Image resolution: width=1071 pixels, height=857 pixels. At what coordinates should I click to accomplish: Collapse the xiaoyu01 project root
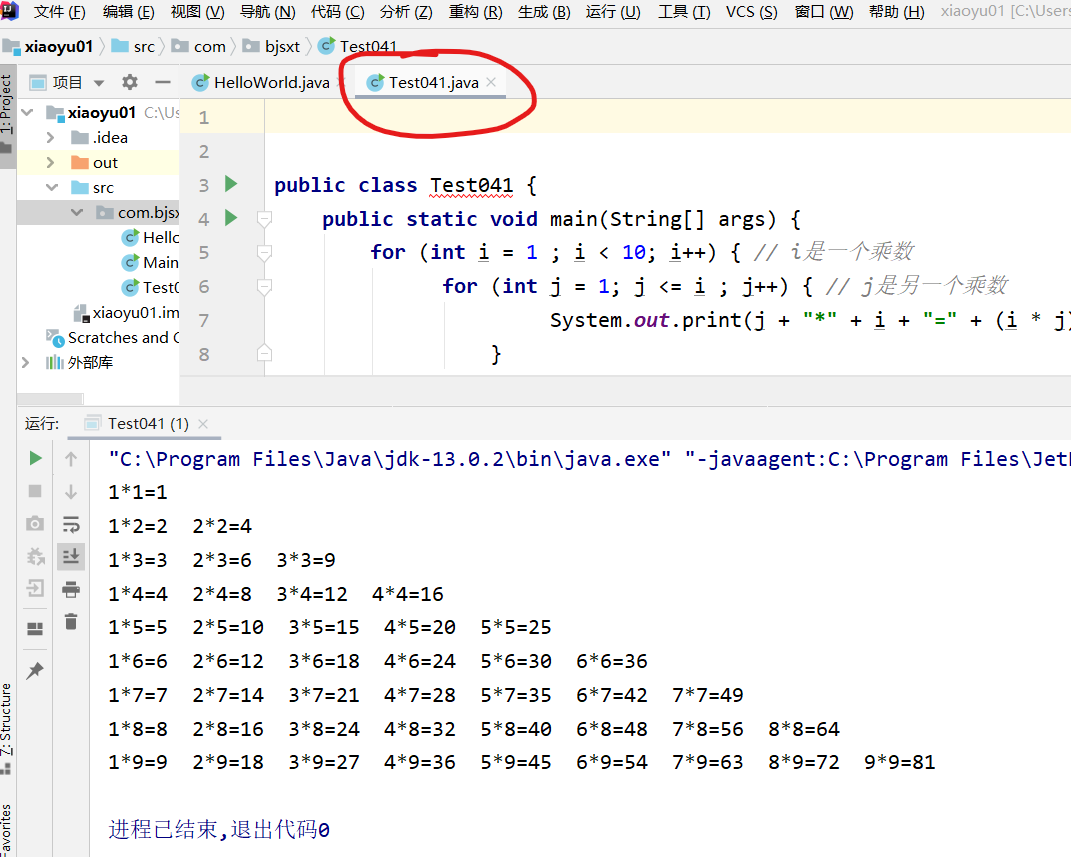27,112
